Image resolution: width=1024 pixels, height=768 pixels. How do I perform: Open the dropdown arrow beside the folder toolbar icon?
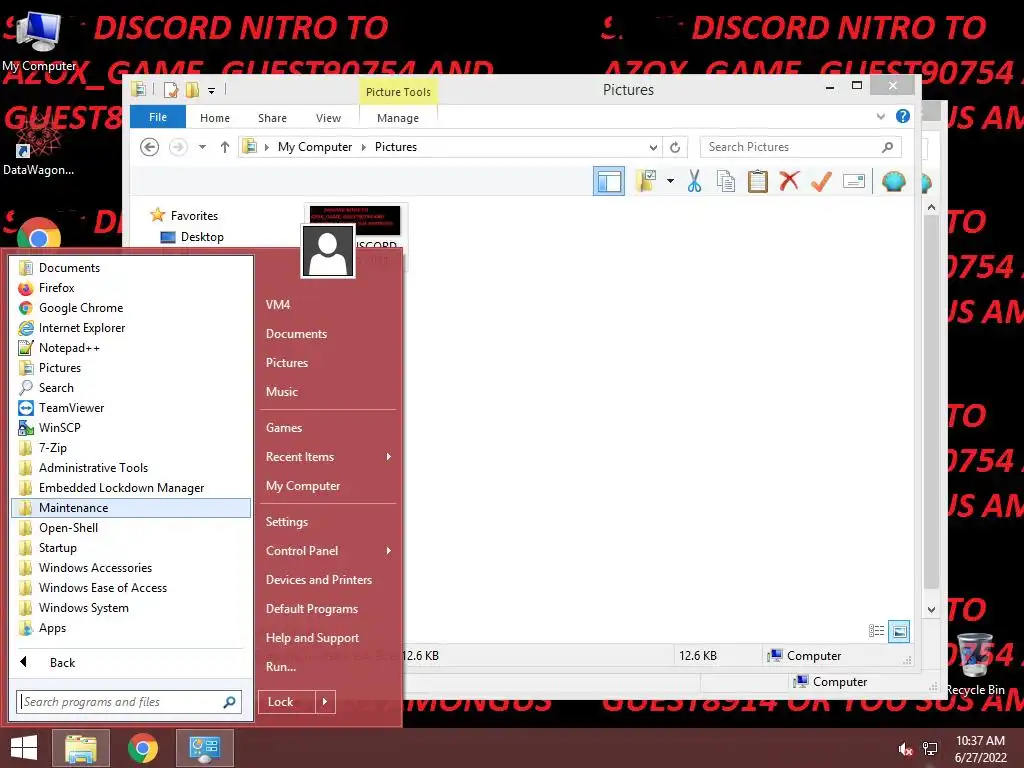(671, 181)
